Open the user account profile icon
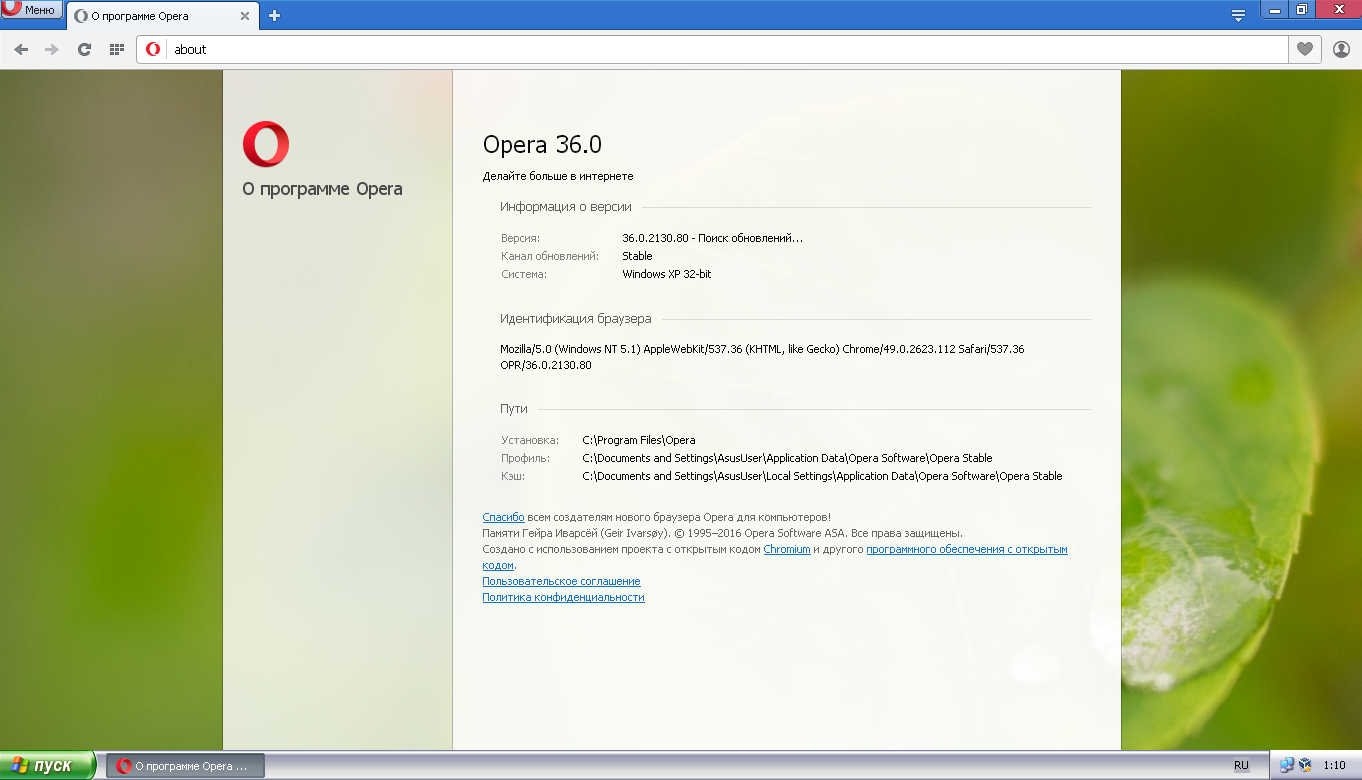Viewport: 1362px width, 780px height. tap(1341, 49)
